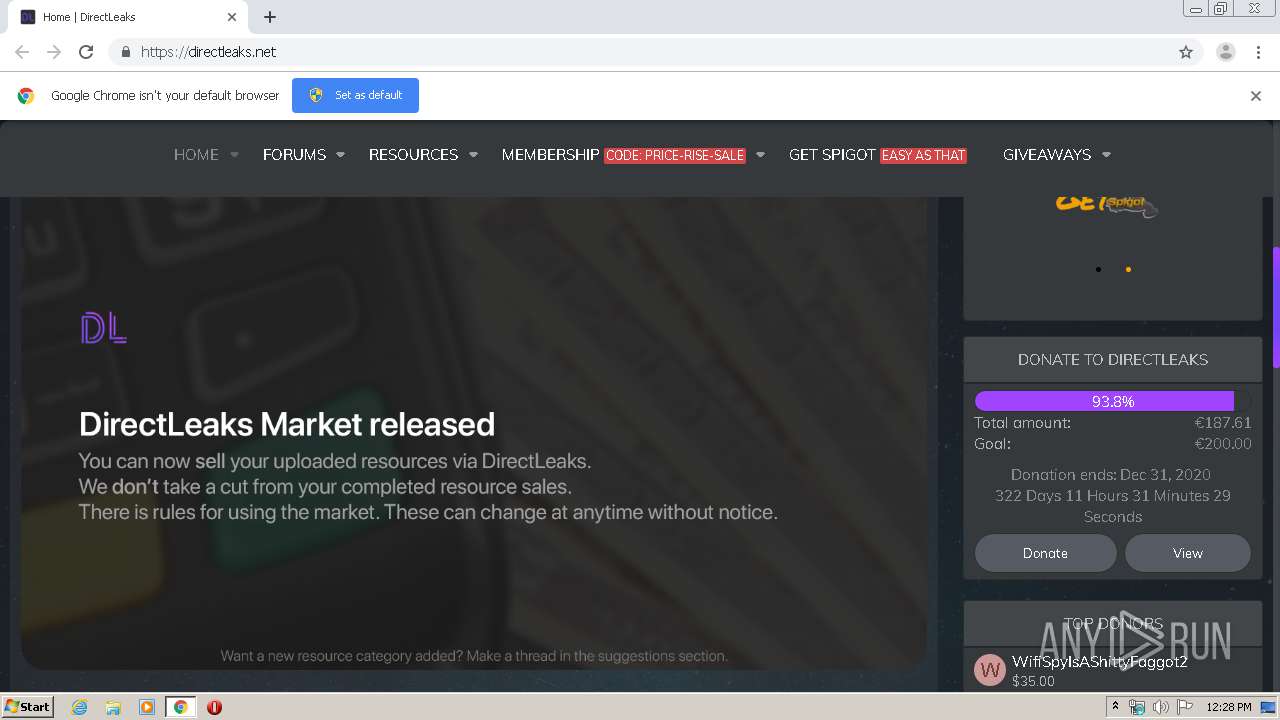This screenshot has height=720, width=1280.
Task: Click the CODE: PRICE-RISE-SALE badge
Action: point(675,156)
